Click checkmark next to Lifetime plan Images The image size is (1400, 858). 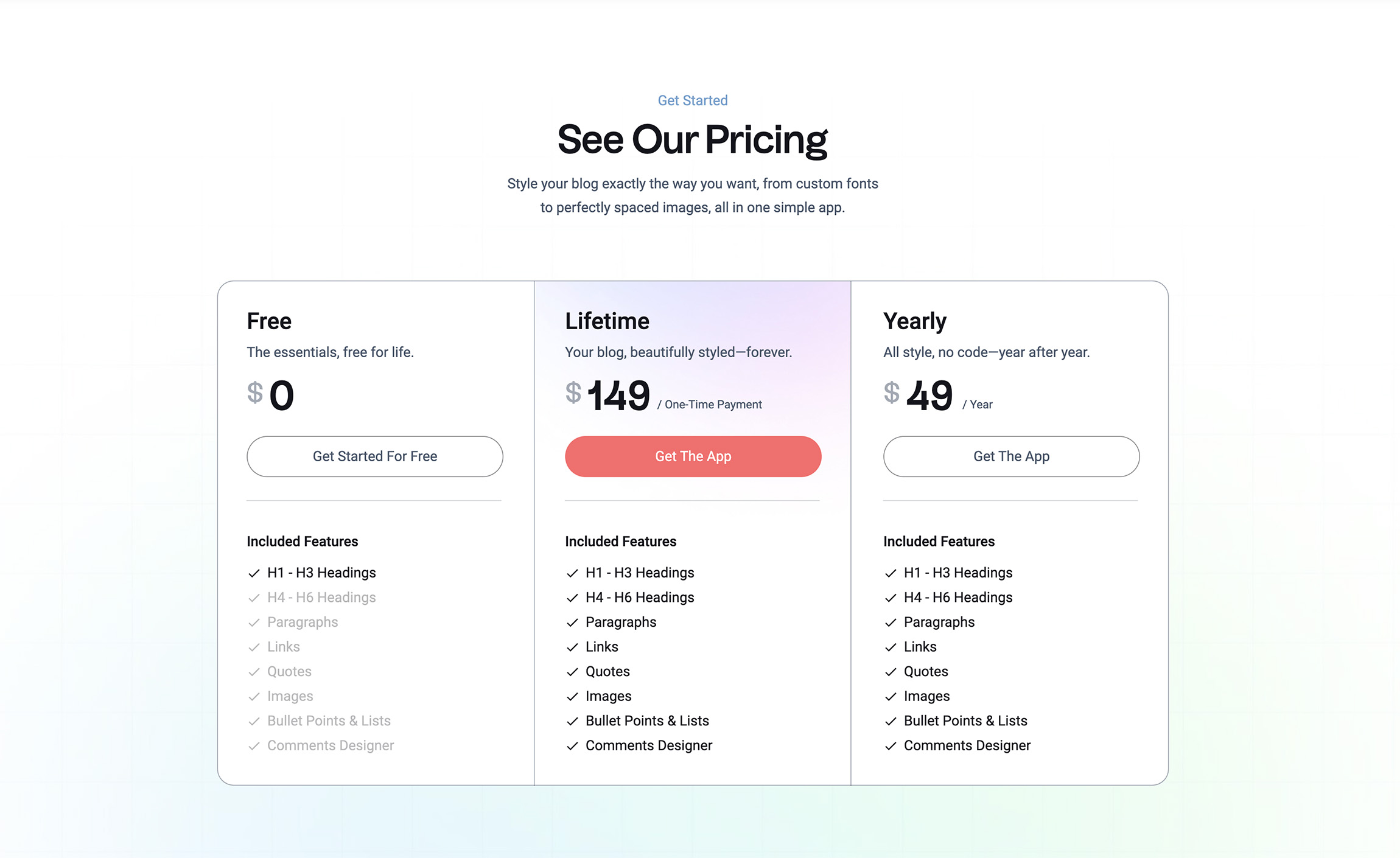pyautogui.click(x=572, y=697)
